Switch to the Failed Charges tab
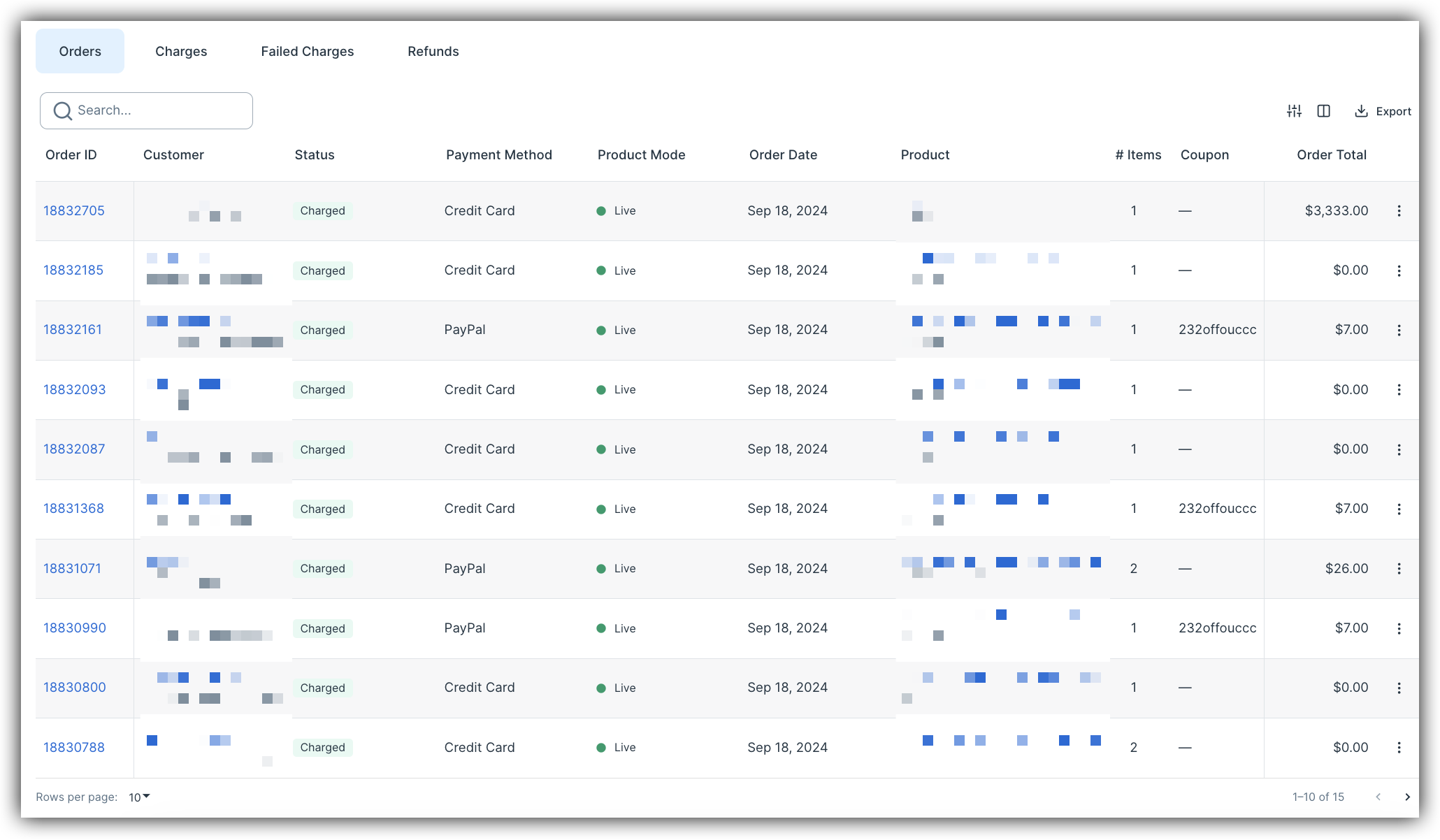Screen dimensions: 1440x840 (307, 52)
